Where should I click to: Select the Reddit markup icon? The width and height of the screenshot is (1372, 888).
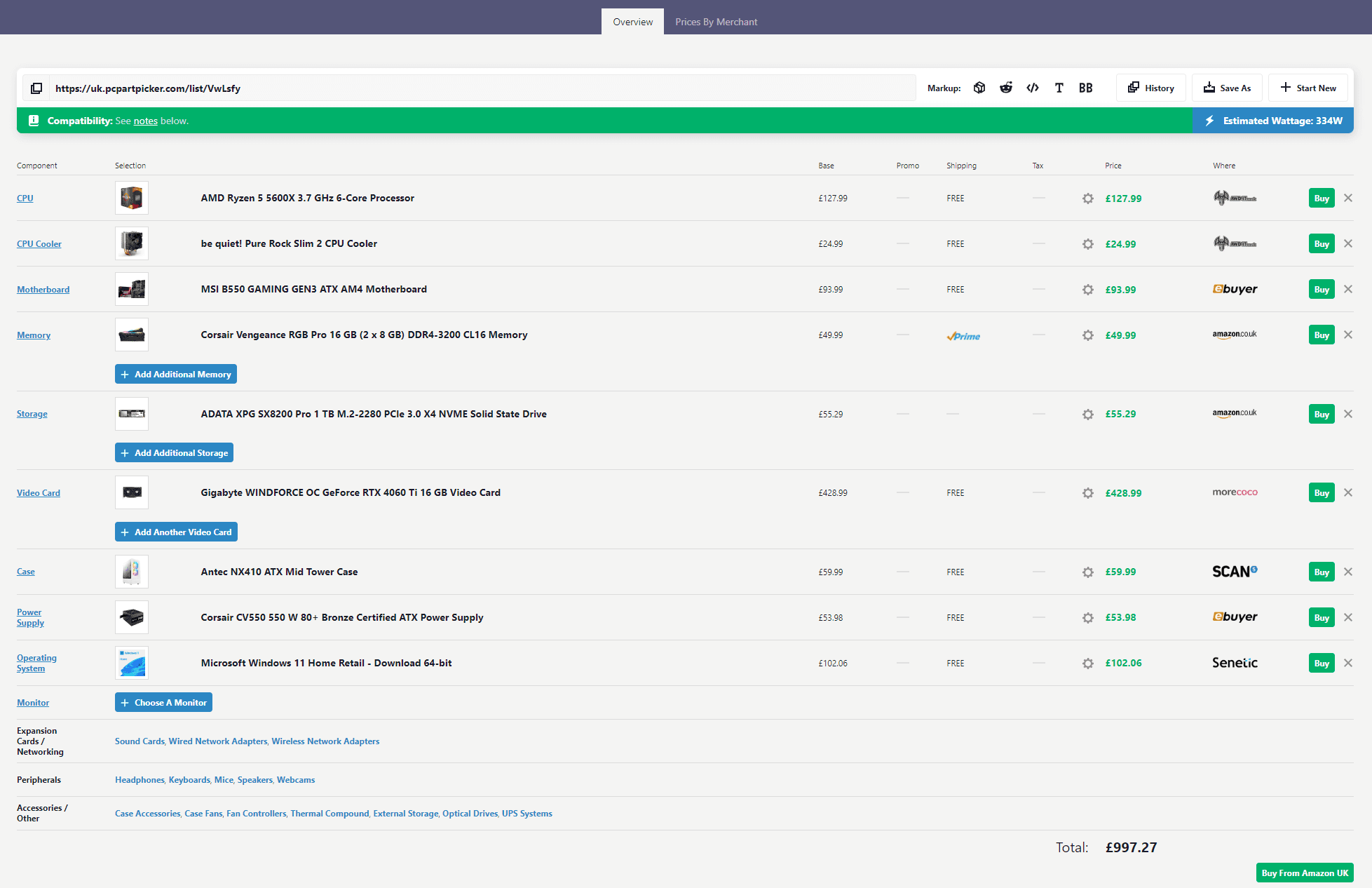[x=1006, y=88]
